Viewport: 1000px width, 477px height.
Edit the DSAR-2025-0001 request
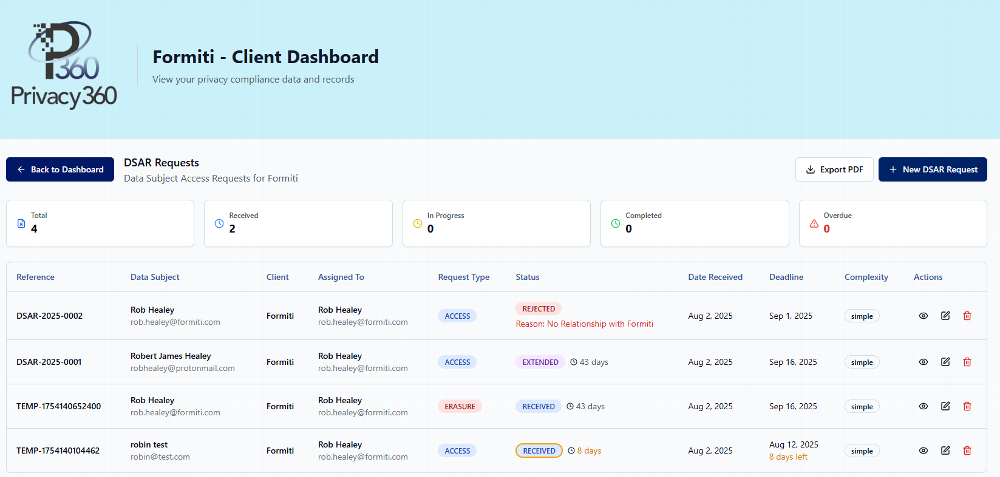pos(945,362)
